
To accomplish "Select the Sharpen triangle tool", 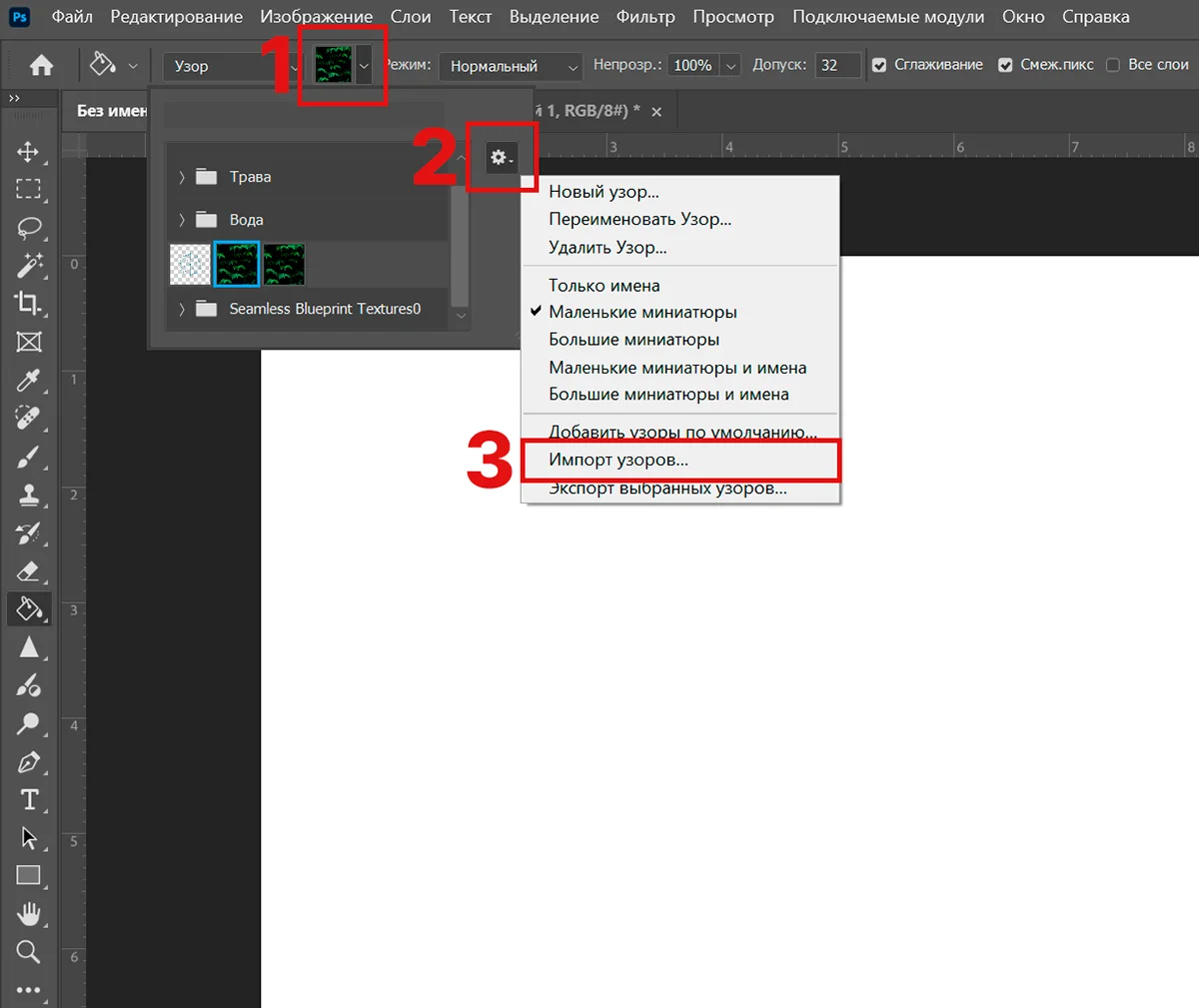I will 29,647.
